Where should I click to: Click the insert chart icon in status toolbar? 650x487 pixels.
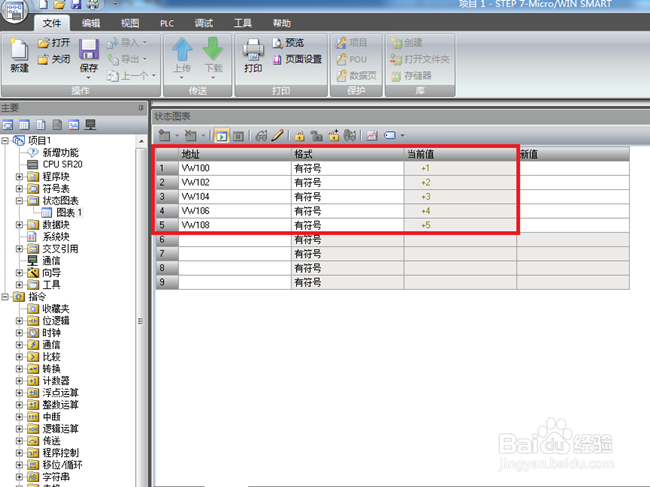(165, 136)
